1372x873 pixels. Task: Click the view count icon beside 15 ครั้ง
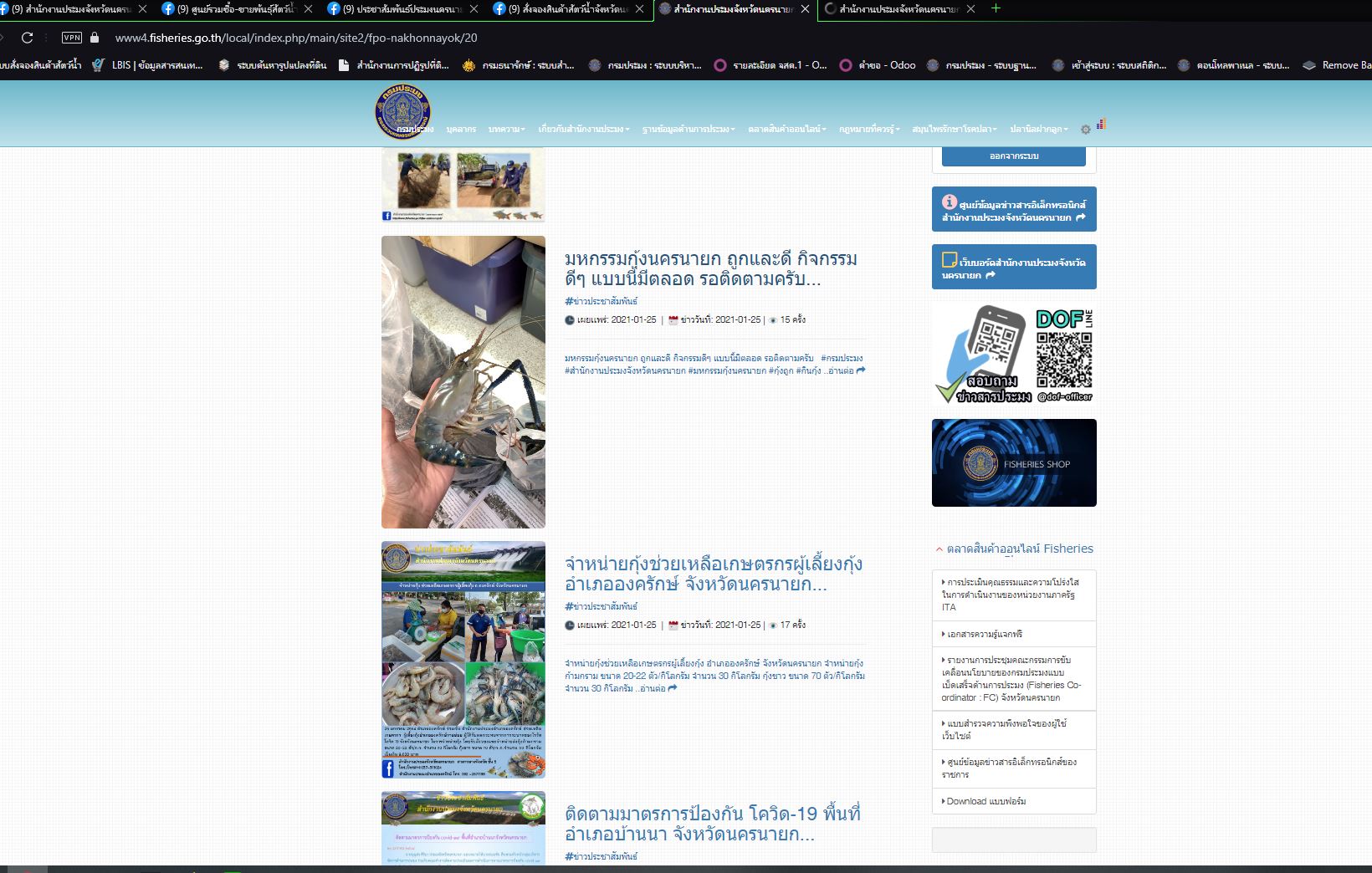click(x=773, y=319)
